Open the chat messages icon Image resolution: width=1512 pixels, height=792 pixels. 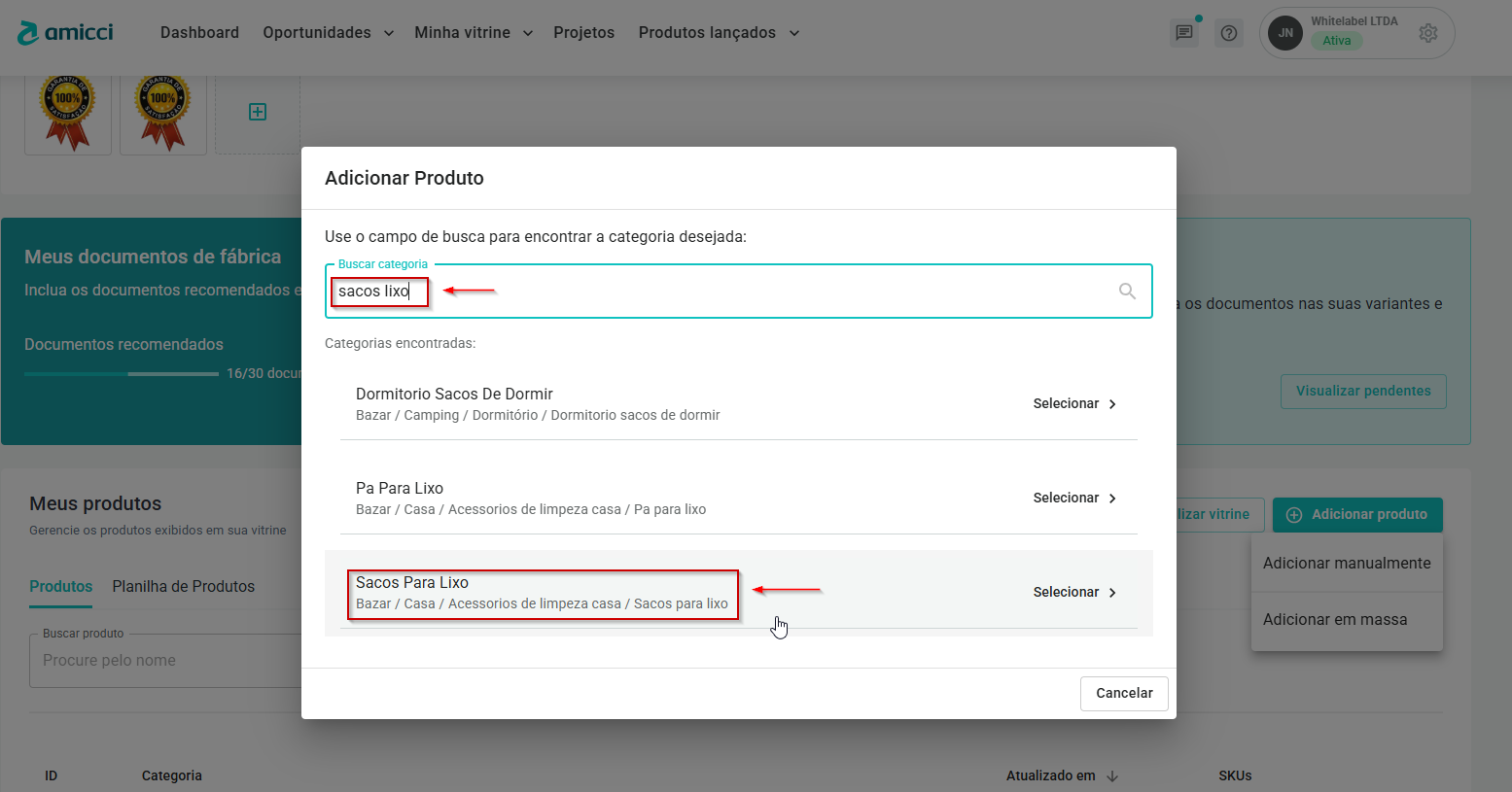point(1183,33)
